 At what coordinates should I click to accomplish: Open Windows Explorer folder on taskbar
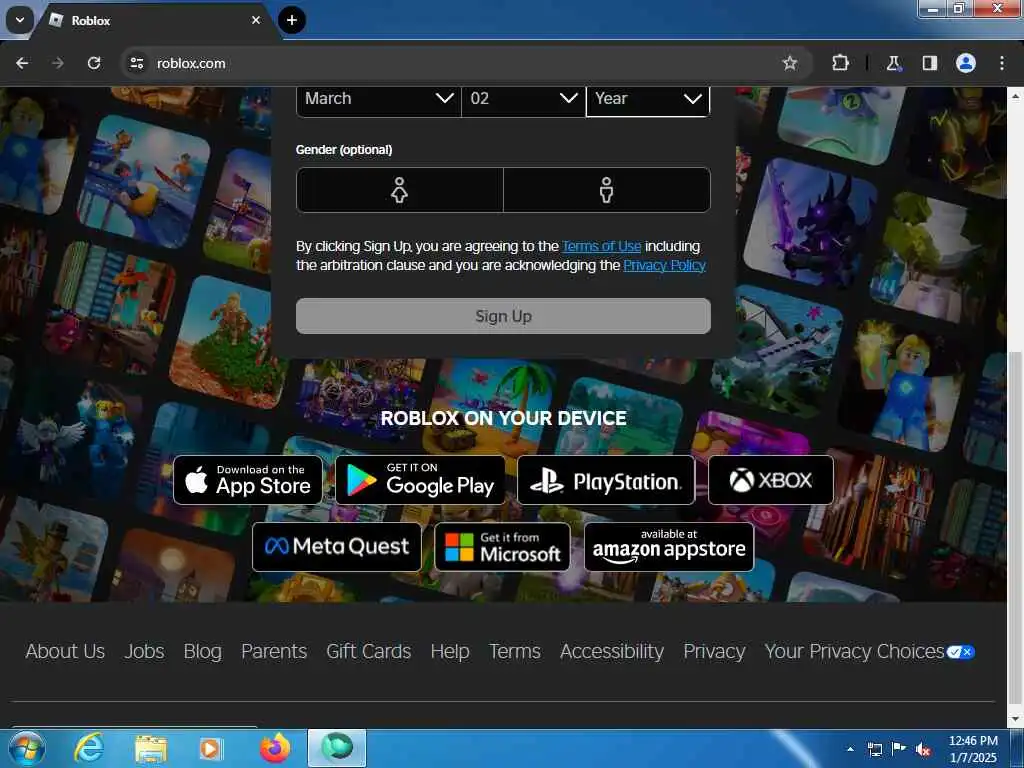coord(151,749)
